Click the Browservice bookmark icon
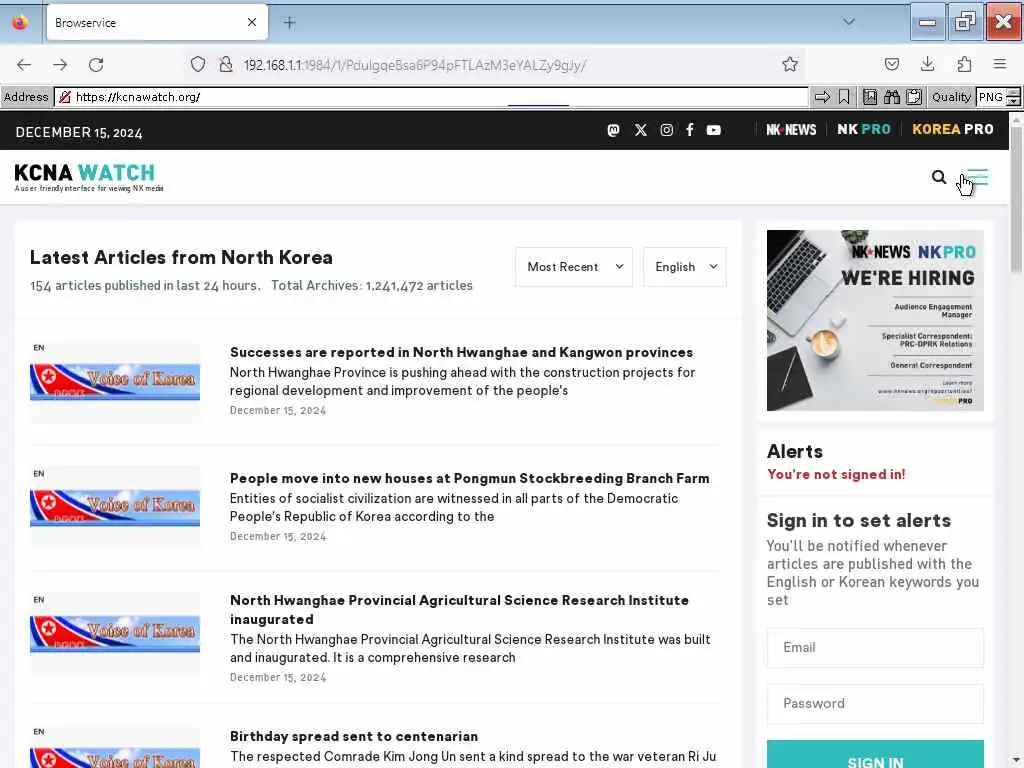The image size is (1024, 768). tap(844, 97)
